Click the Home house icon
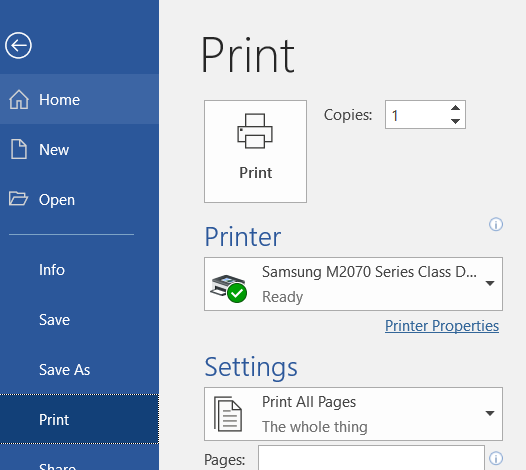526x470 pixels. pyautogui.click(x=19, y=100)
